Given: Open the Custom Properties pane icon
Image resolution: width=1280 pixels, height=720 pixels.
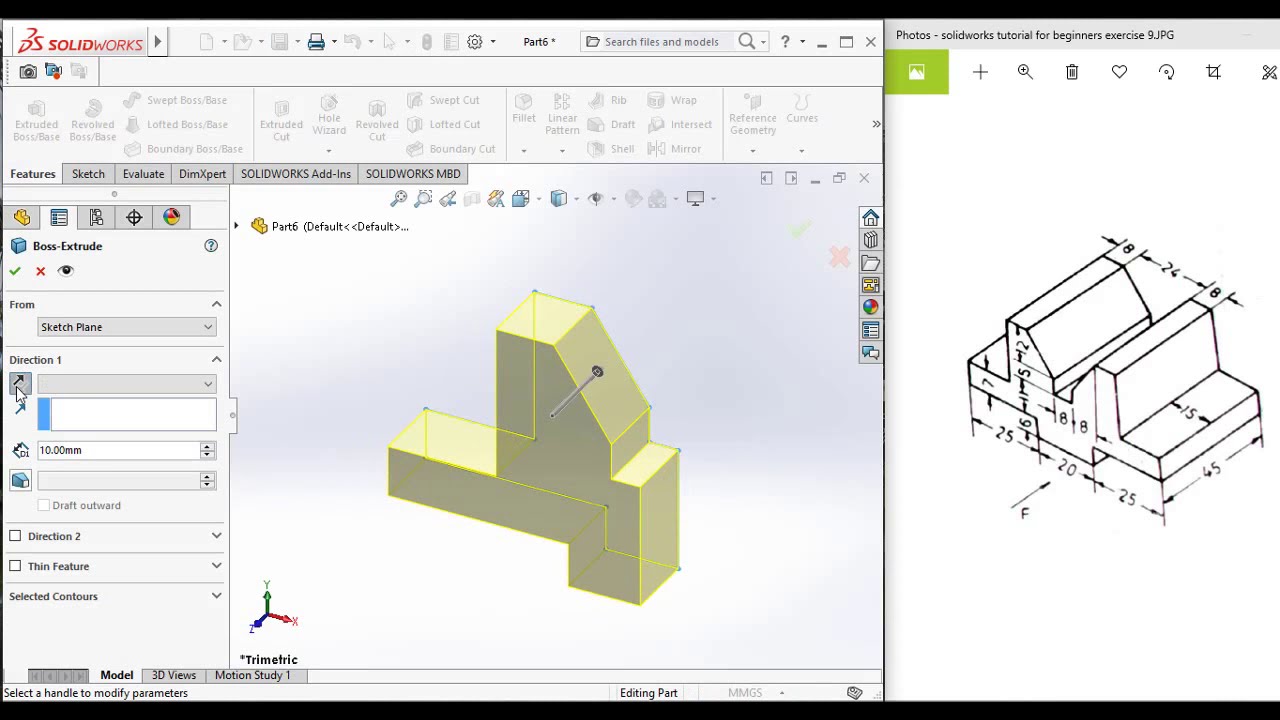Looking at the screenshot, I should coord(870,331).
